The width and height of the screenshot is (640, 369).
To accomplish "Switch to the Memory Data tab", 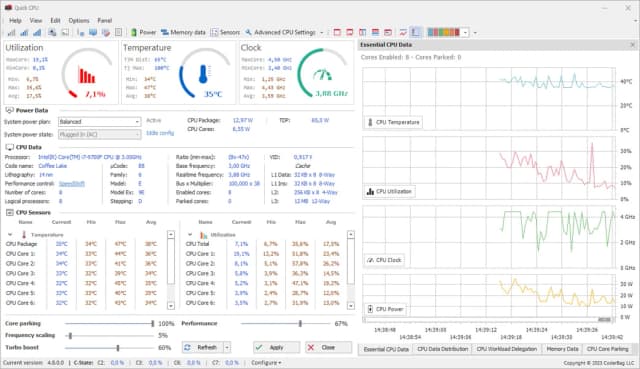I will click(562, 349).
